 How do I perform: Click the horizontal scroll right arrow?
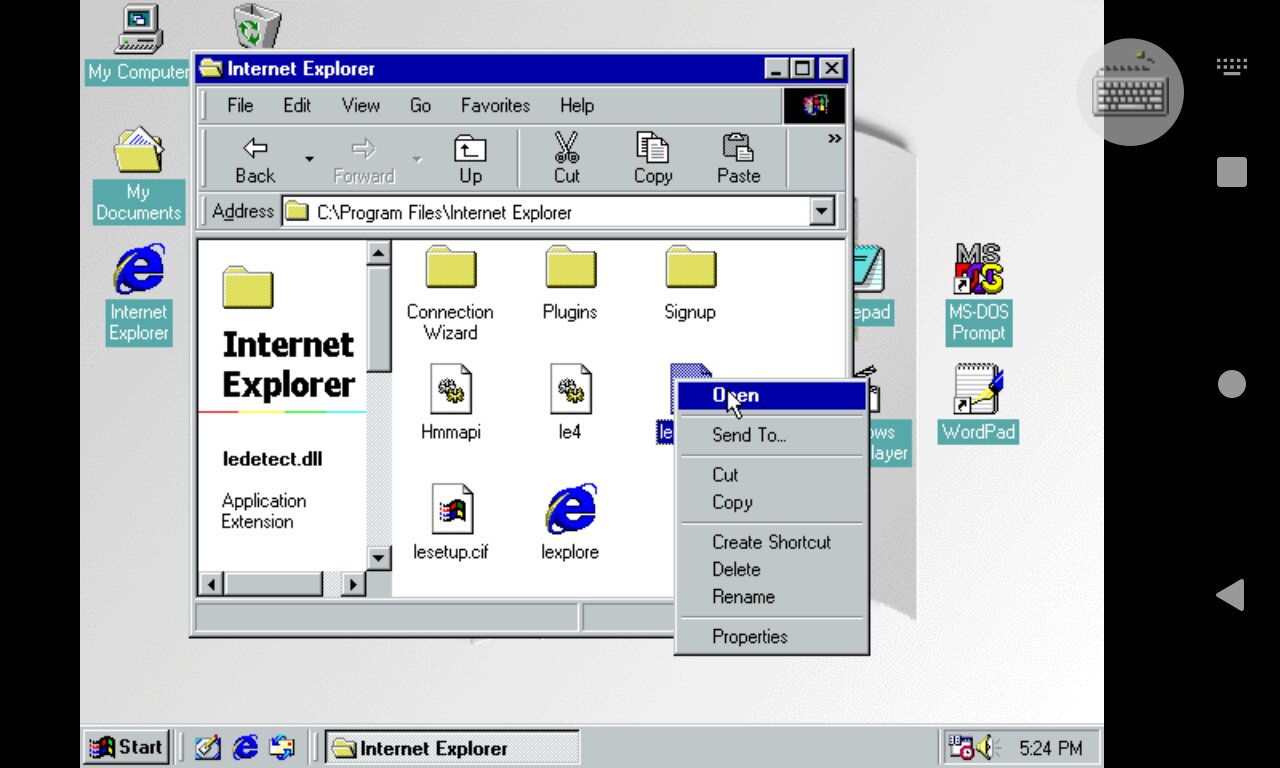353,583
